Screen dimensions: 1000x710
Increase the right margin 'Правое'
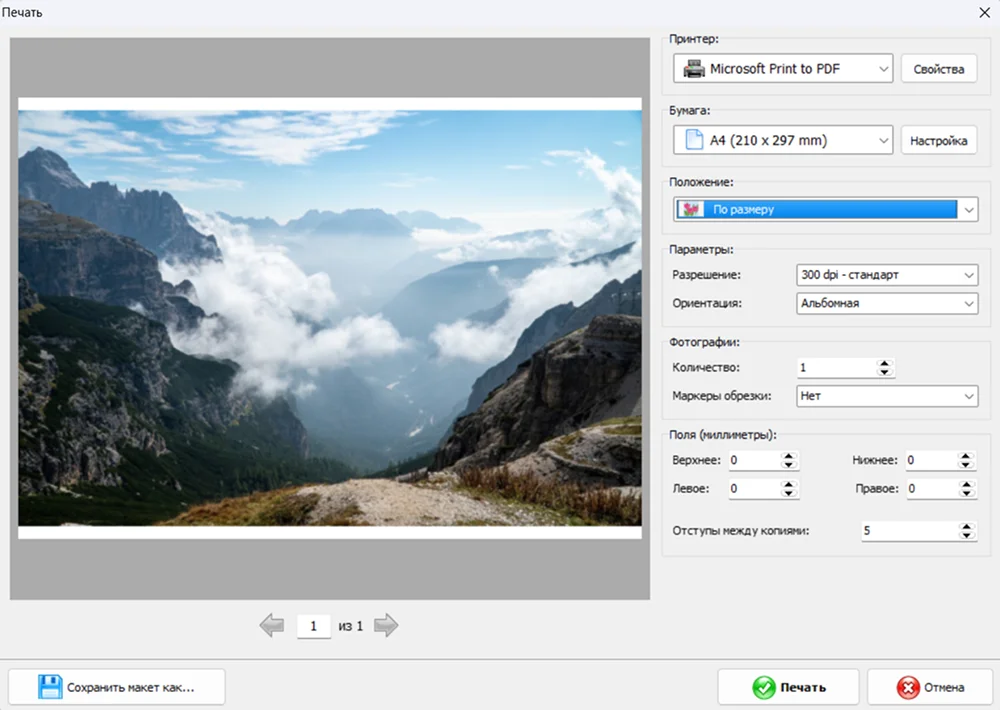[966, 484]
